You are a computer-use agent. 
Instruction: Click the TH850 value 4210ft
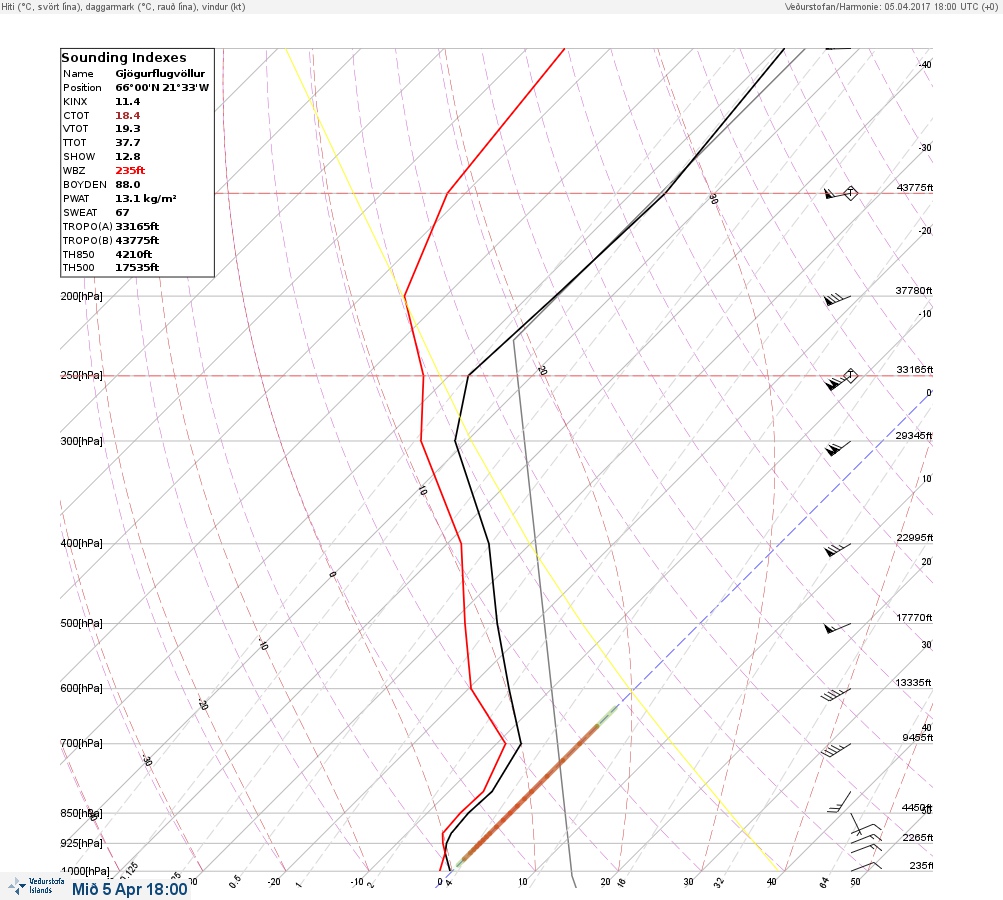click(134, 255)
